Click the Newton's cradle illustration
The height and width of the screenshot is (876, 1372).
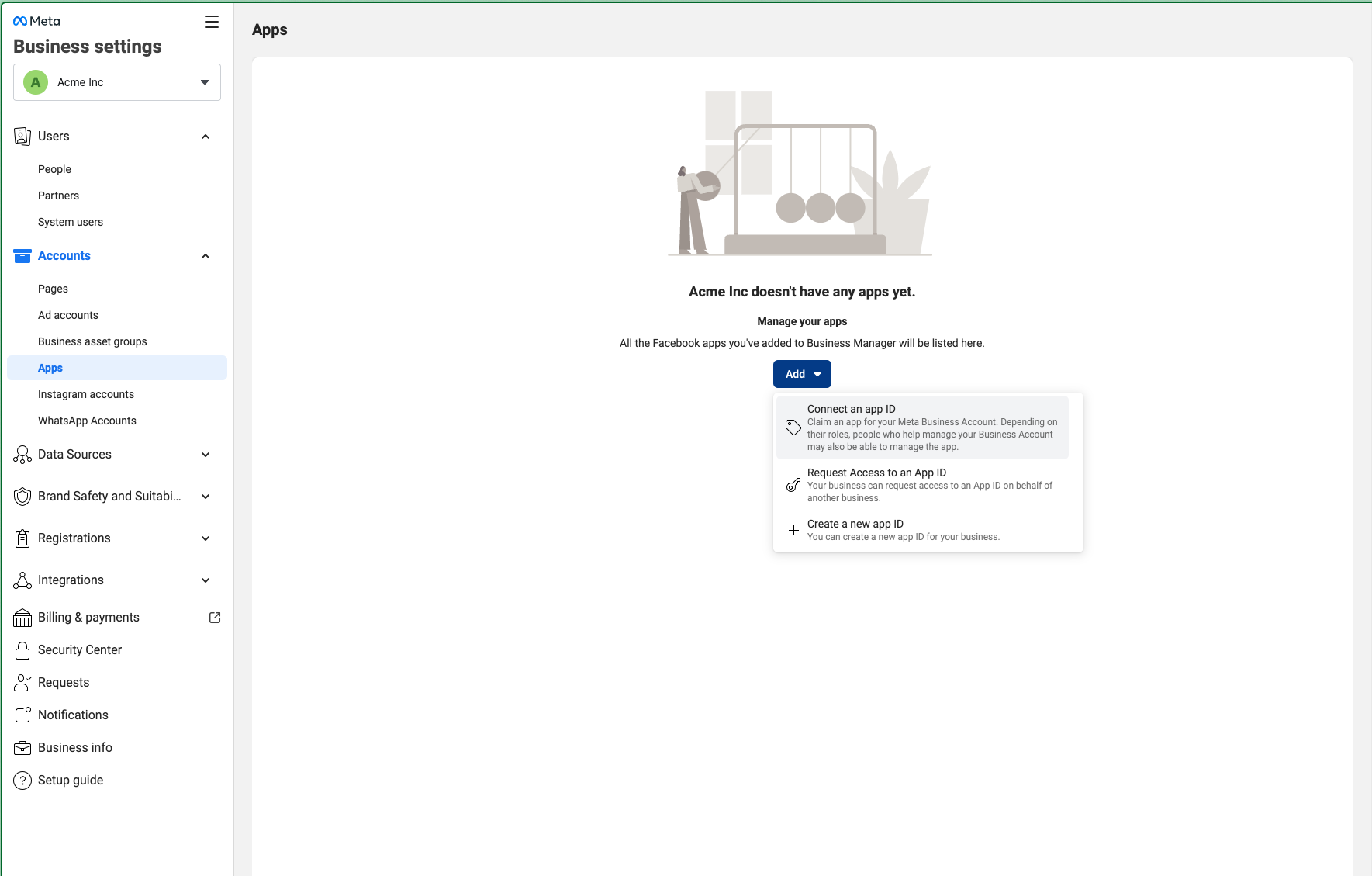(801, 173)
